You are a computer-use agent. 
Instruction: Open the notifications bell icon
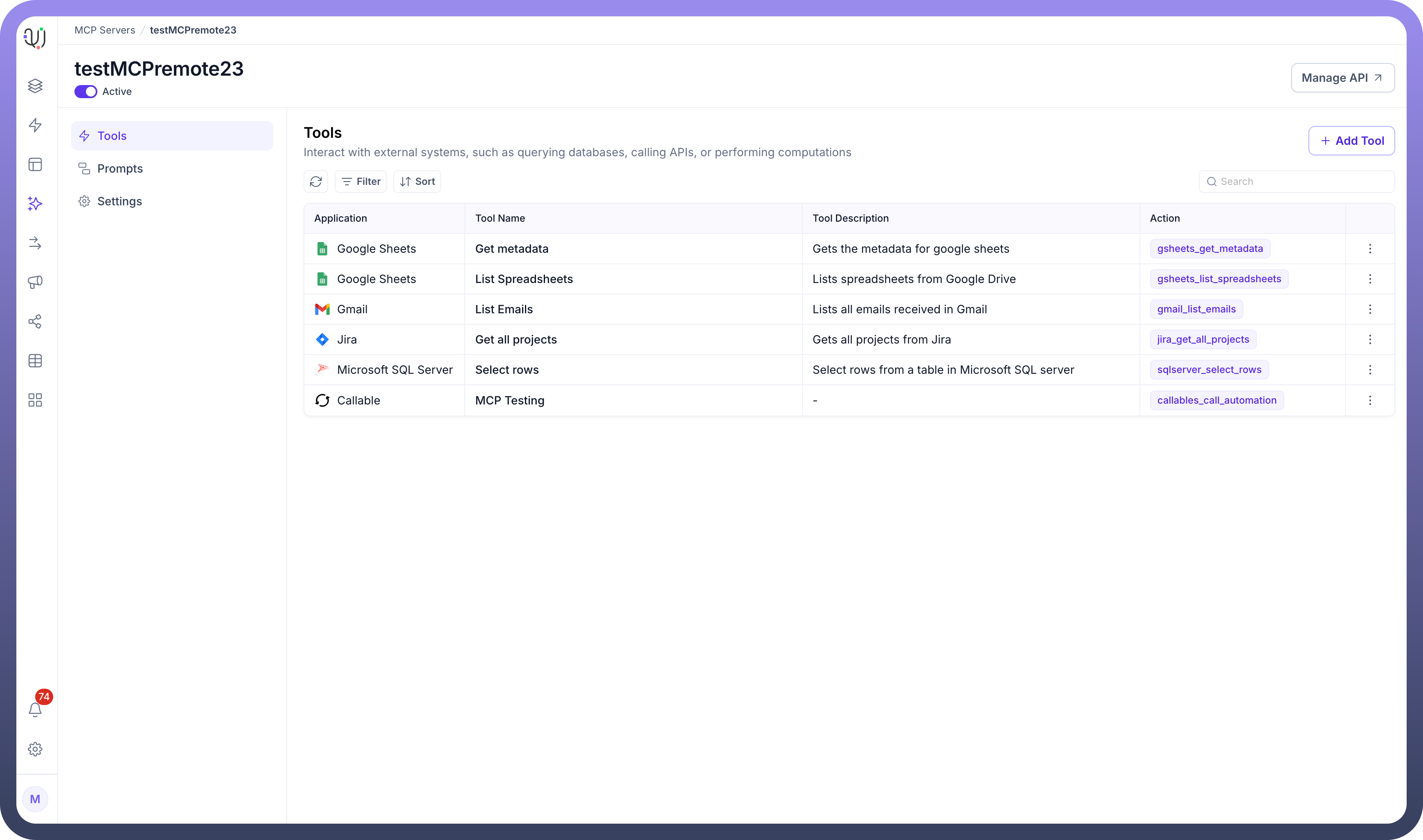(35, 709)
